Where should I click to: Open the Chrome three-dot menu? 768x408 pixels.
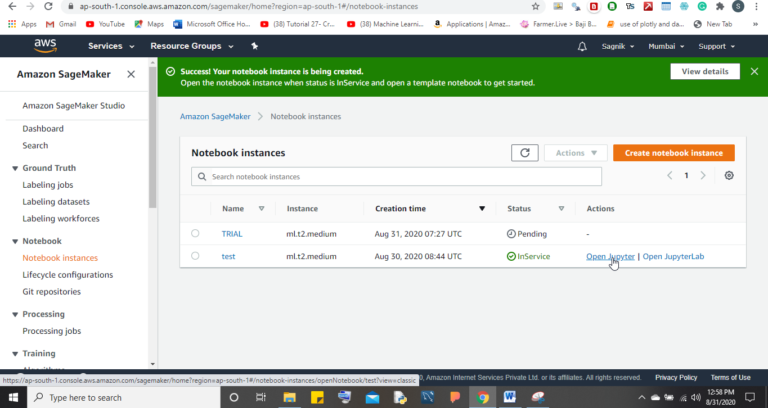pos(756,6)
